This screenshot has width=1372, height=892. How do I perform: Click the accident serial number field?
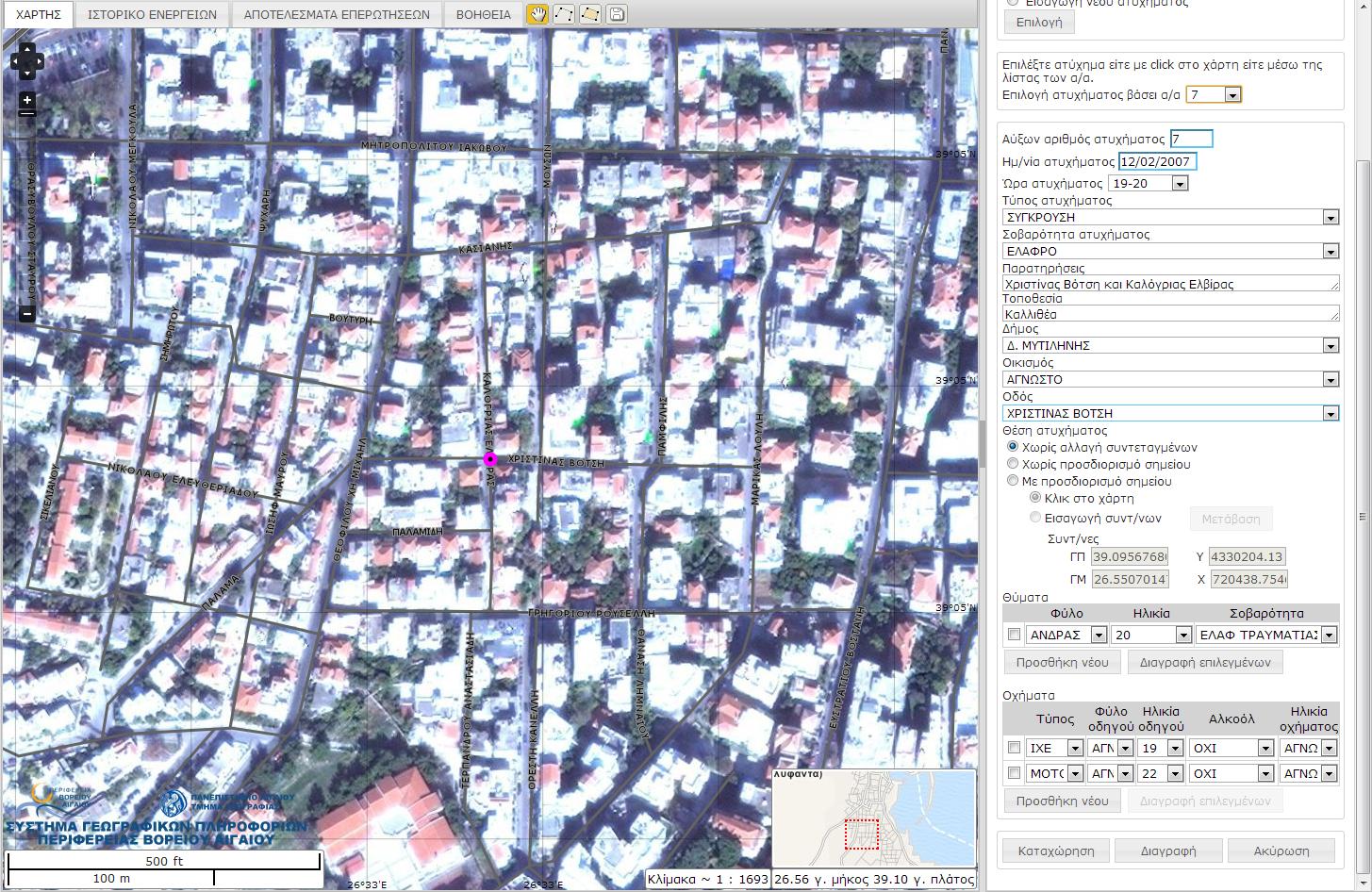(1192, 139)
